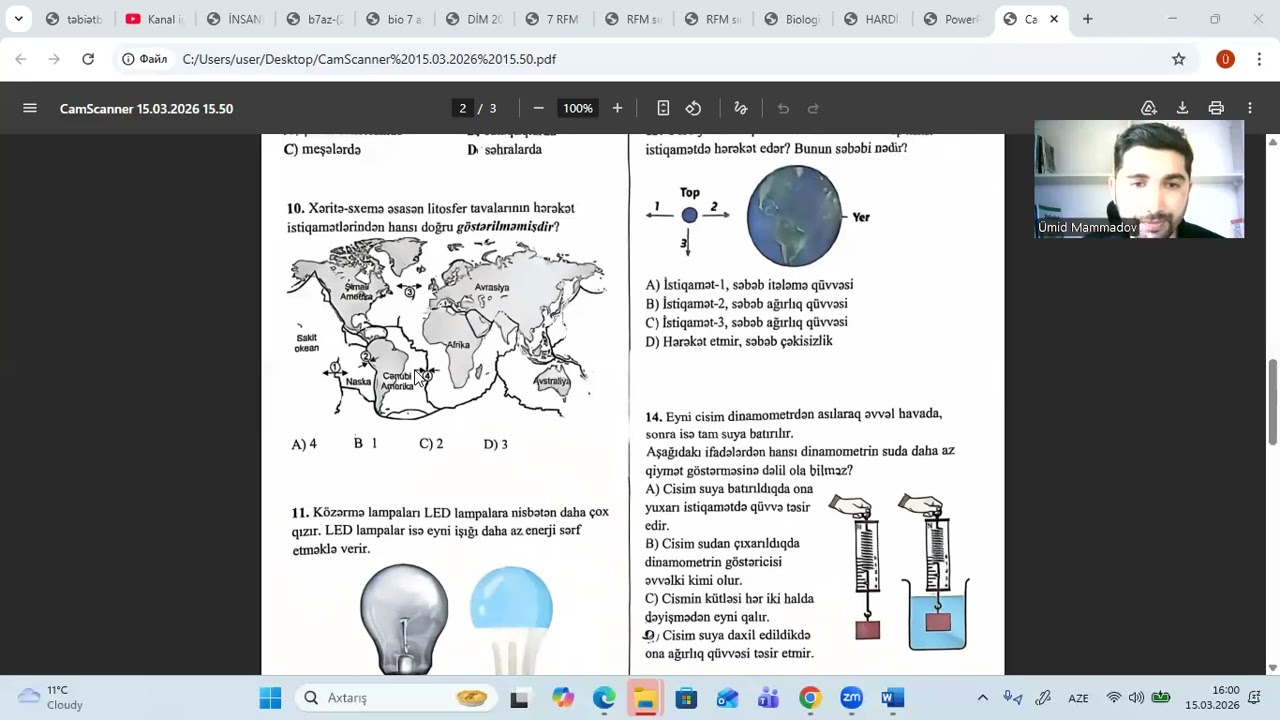The height and width of the screenshot is (720, 1280).
Task: Click 'C) İstiqamət-3, səbəb ağırlıq qüvvəsi' option
Action: [x=746, y=323]
